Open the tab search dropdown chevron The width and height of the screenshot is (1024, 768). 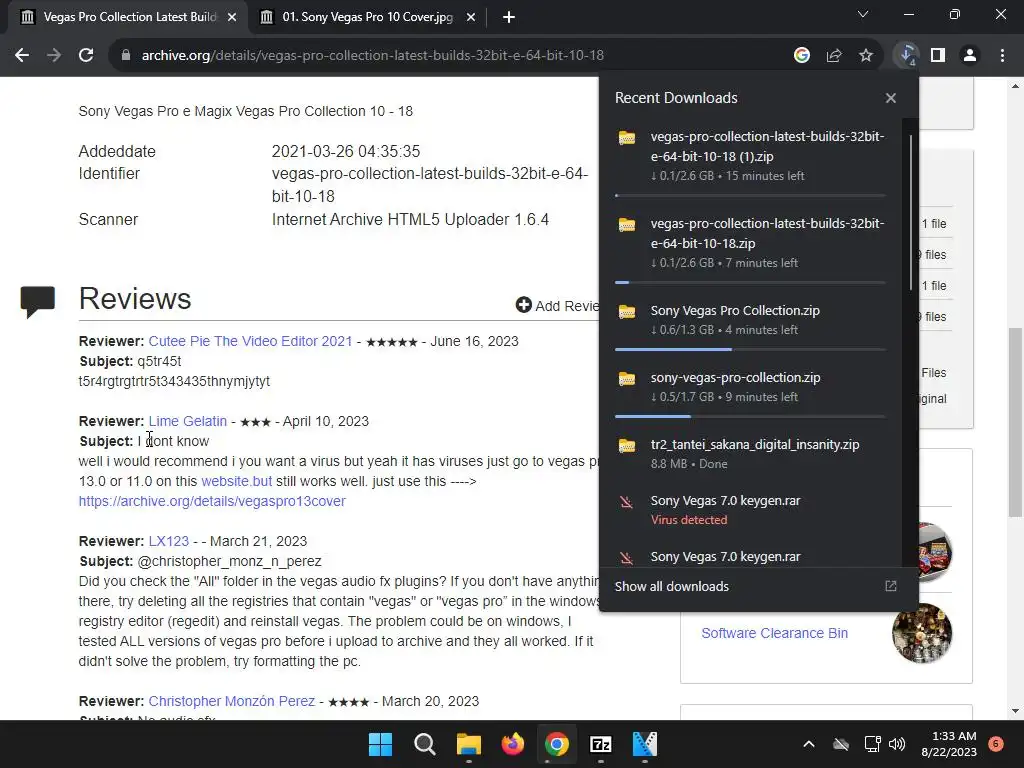863,14
